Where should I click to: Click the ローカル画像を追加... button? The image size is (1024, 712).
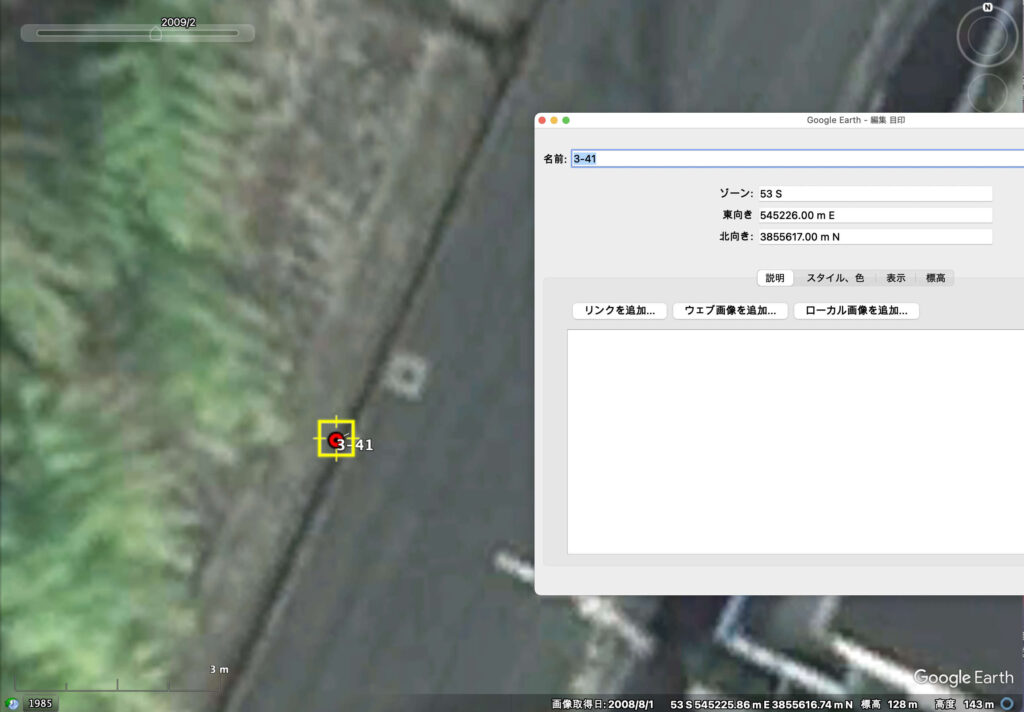point(856,310)
